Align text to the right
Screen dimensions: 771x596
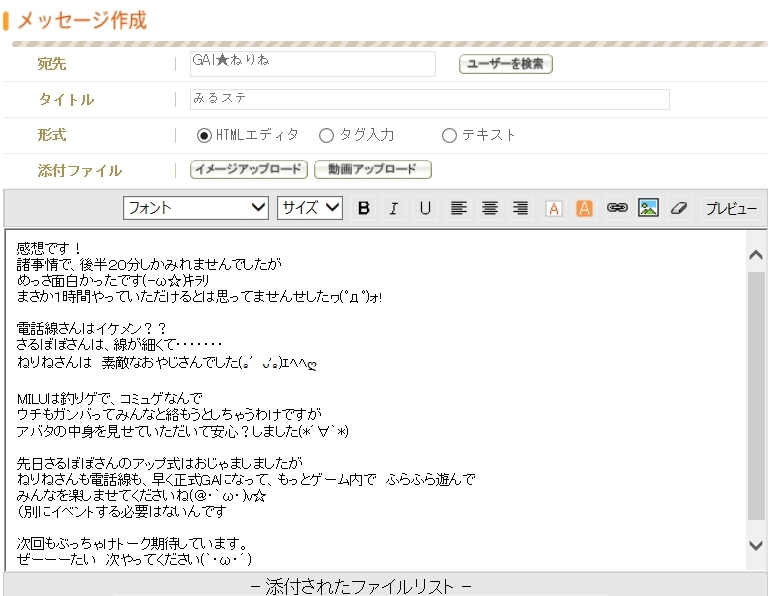pyautogui.click(x=520, y=208)
